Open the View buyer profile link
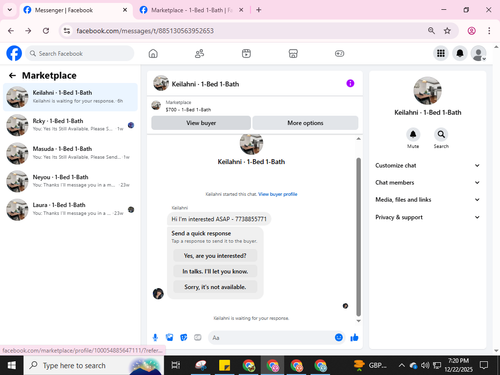The width and height of the screenshot is (500, 375). (278, 194)
